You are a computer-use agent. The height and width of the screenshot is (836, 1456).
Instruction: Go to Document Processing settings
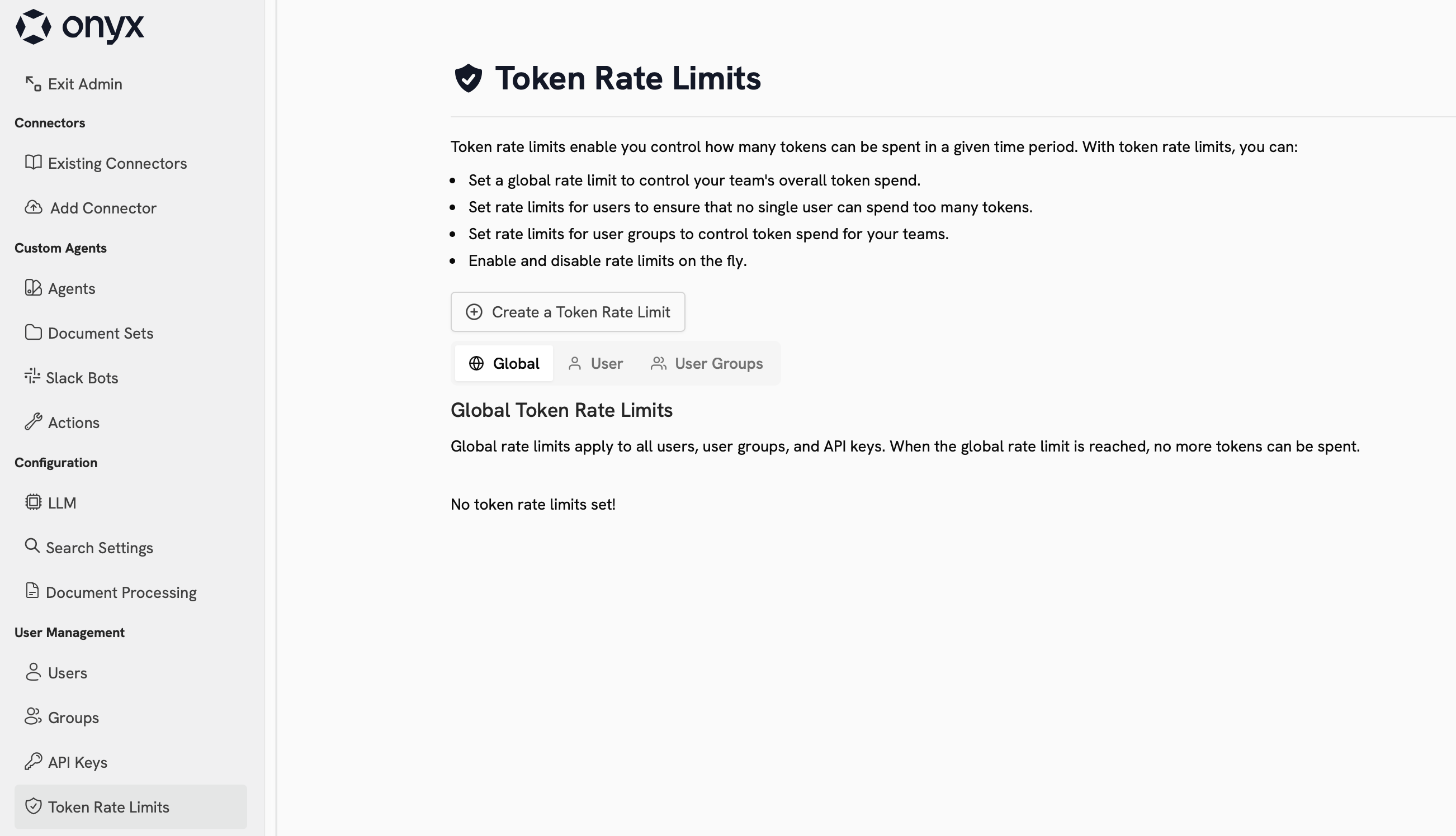121,592
